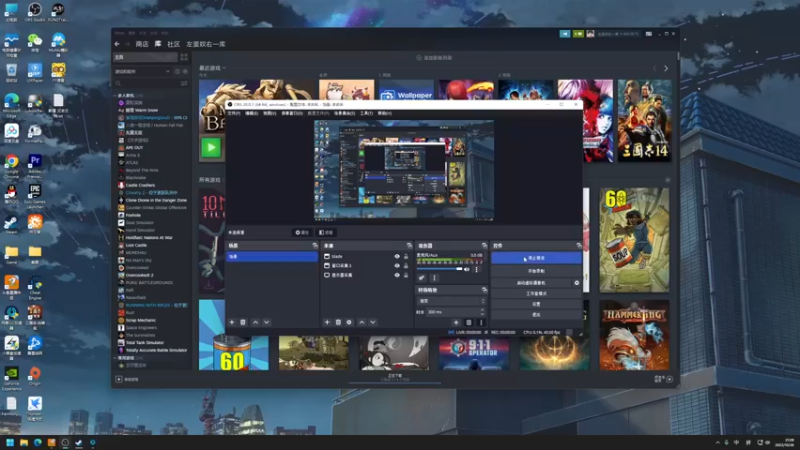Lock the window capture source
Viewport: 800px width, 450px height.
click(406, 266)
